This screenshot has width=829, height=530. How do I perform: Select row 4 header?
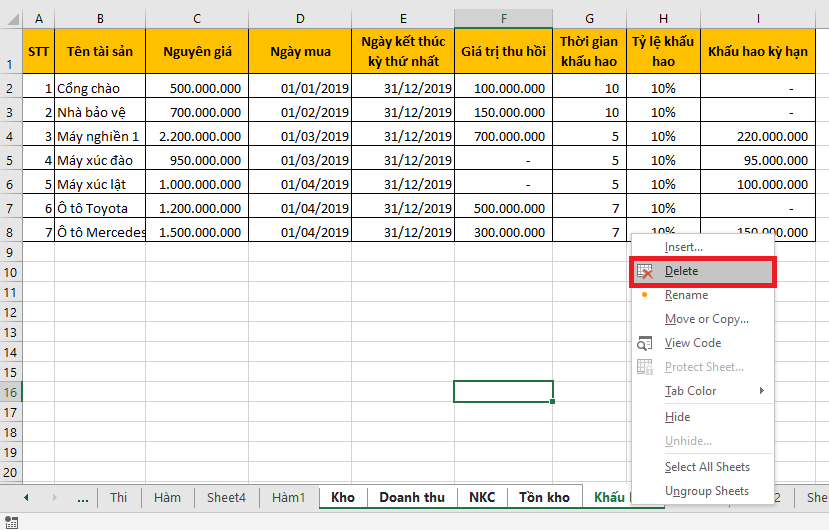11,136
